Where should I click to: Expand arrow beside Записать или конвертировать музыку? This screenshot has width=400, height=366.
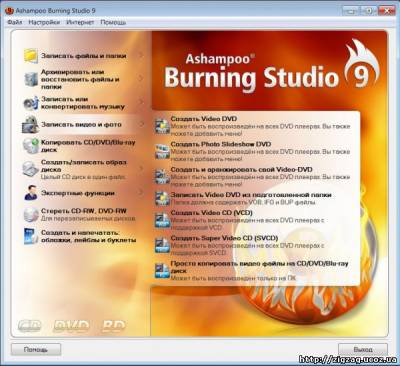[142, 101]
